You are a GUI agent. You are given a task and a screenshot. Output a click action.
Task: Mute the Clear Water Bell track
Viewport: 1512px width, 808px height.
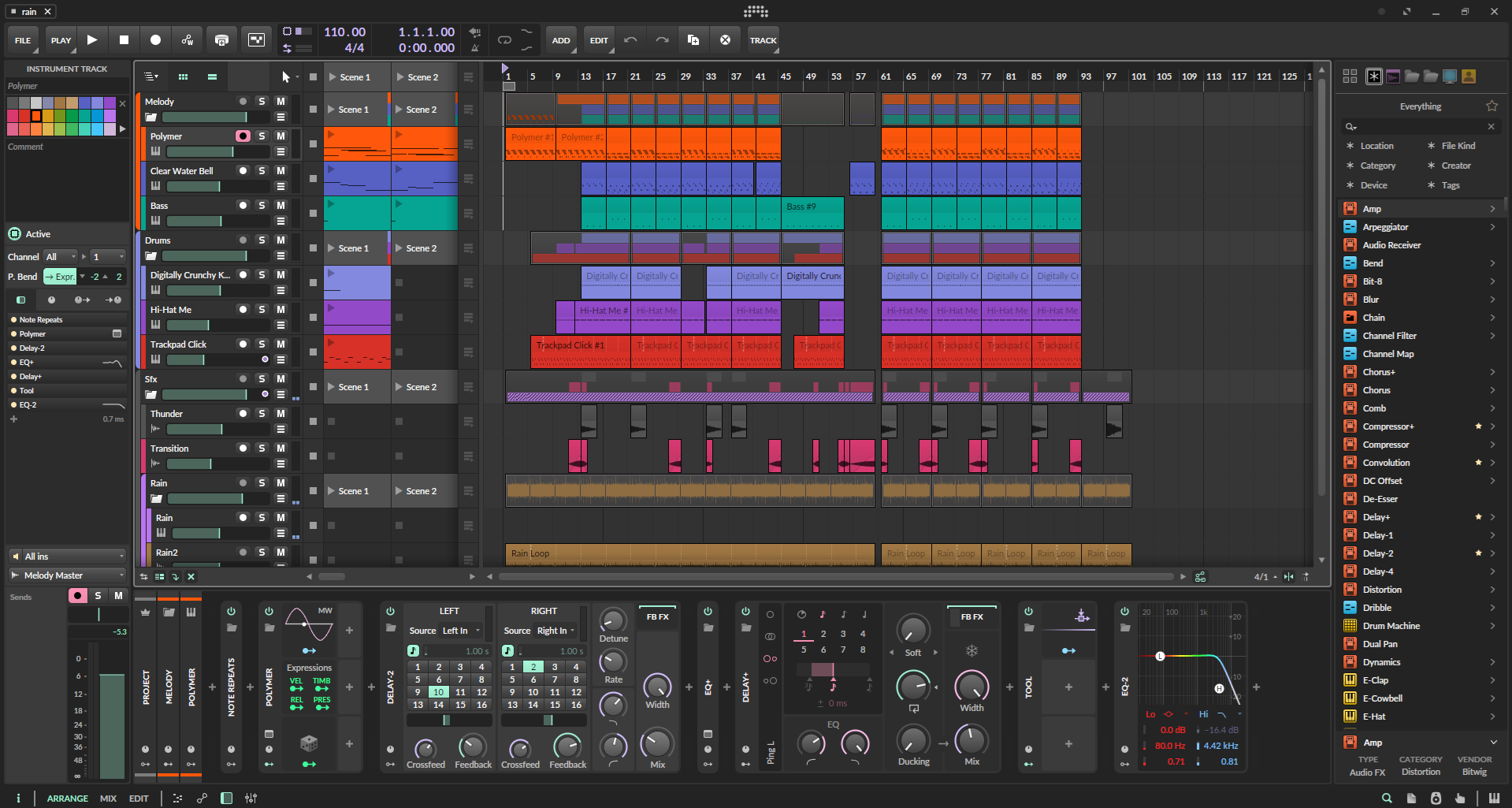pos(280,170)
